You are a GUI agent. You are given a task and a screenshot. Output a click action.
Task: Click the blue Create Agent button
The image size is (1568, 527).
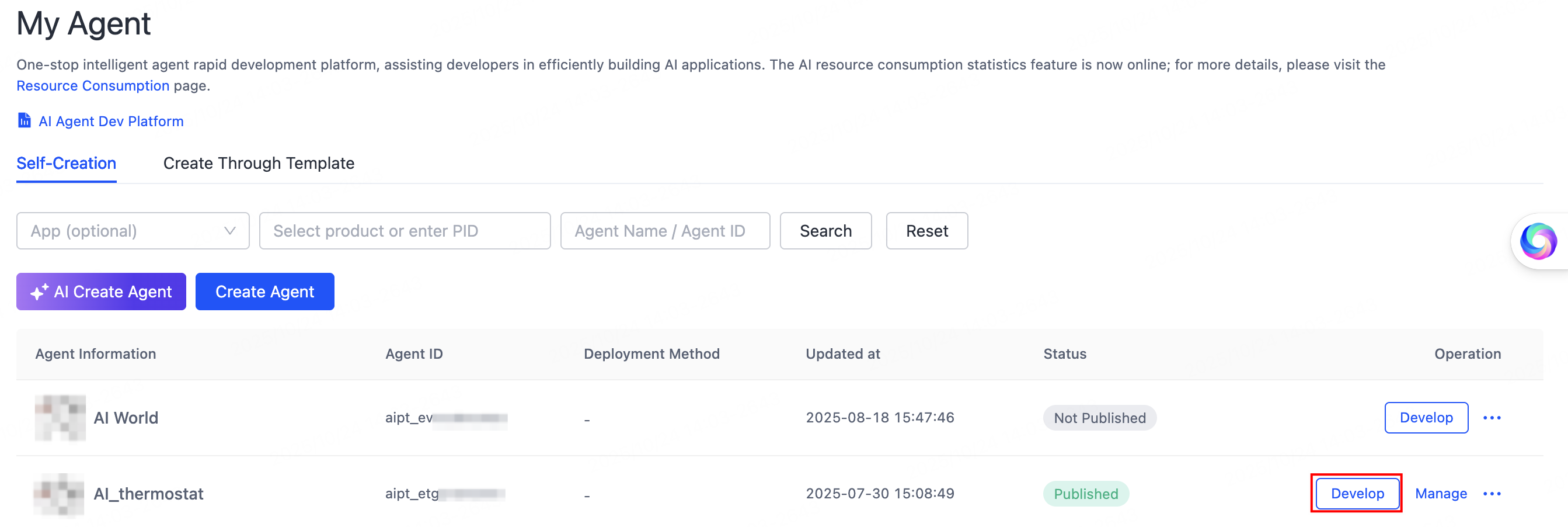(x=265, y=292)
